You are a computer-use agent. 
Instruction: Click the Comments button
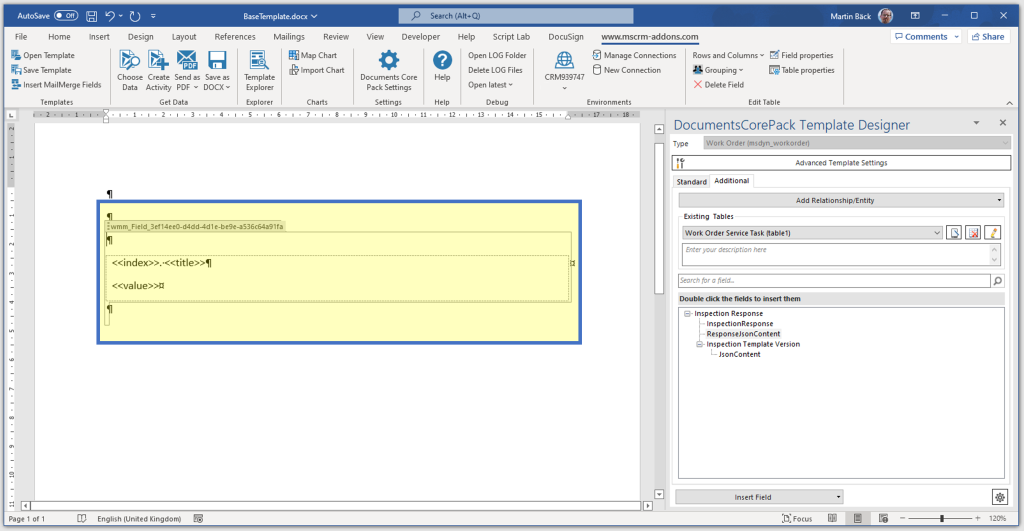[926, 37]
